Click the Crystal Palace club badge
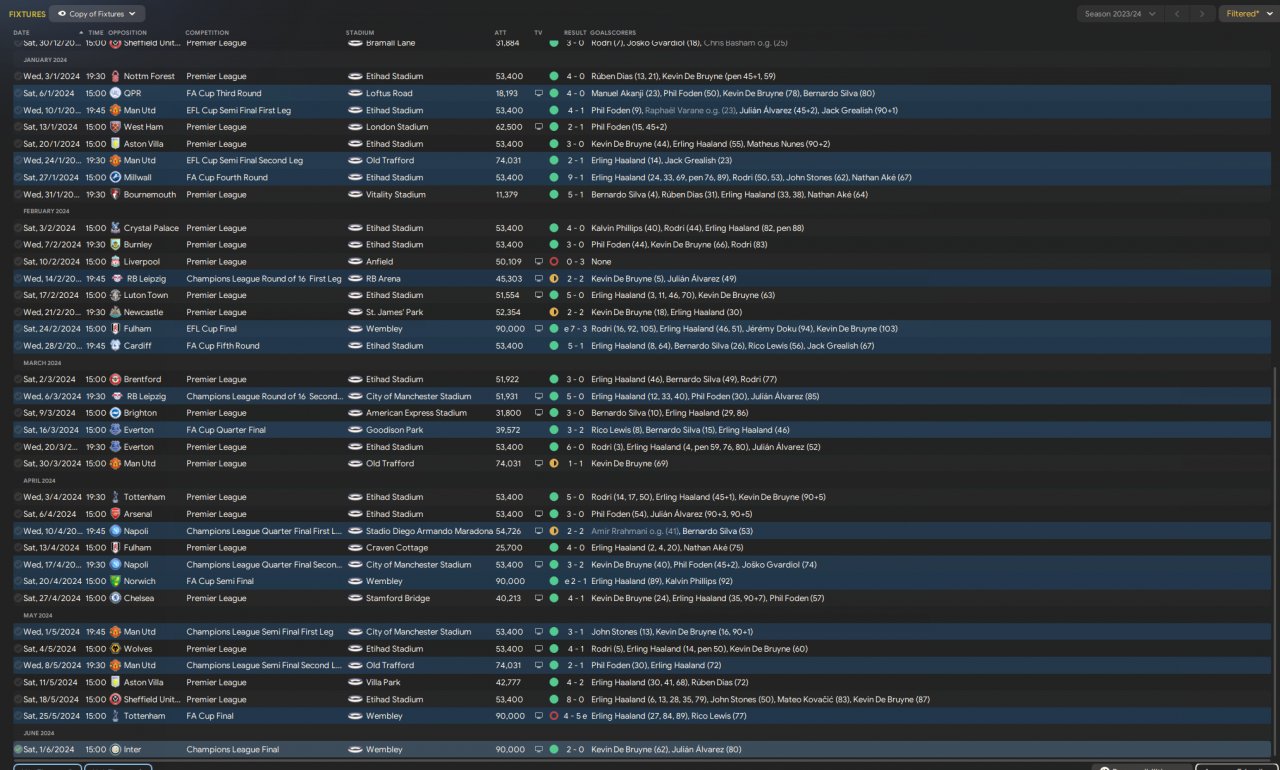The image size is (1280, 770). click(115, 228)
